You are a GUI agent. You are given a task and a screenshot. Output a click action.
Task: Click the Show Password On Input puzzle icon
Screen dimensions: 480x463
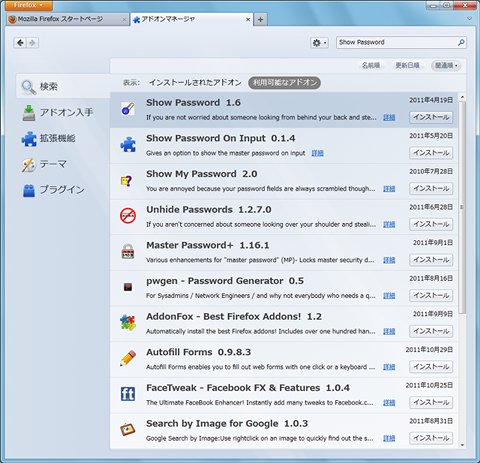128,145
